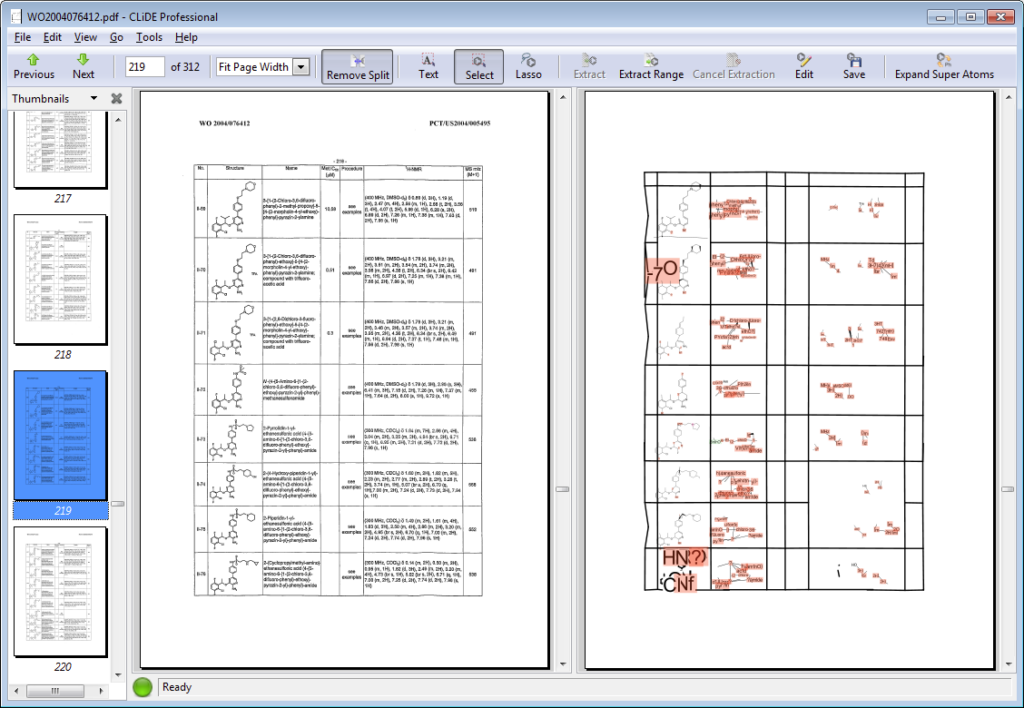Open the Go menu
1024x708 pixels.
coord(116,37)
